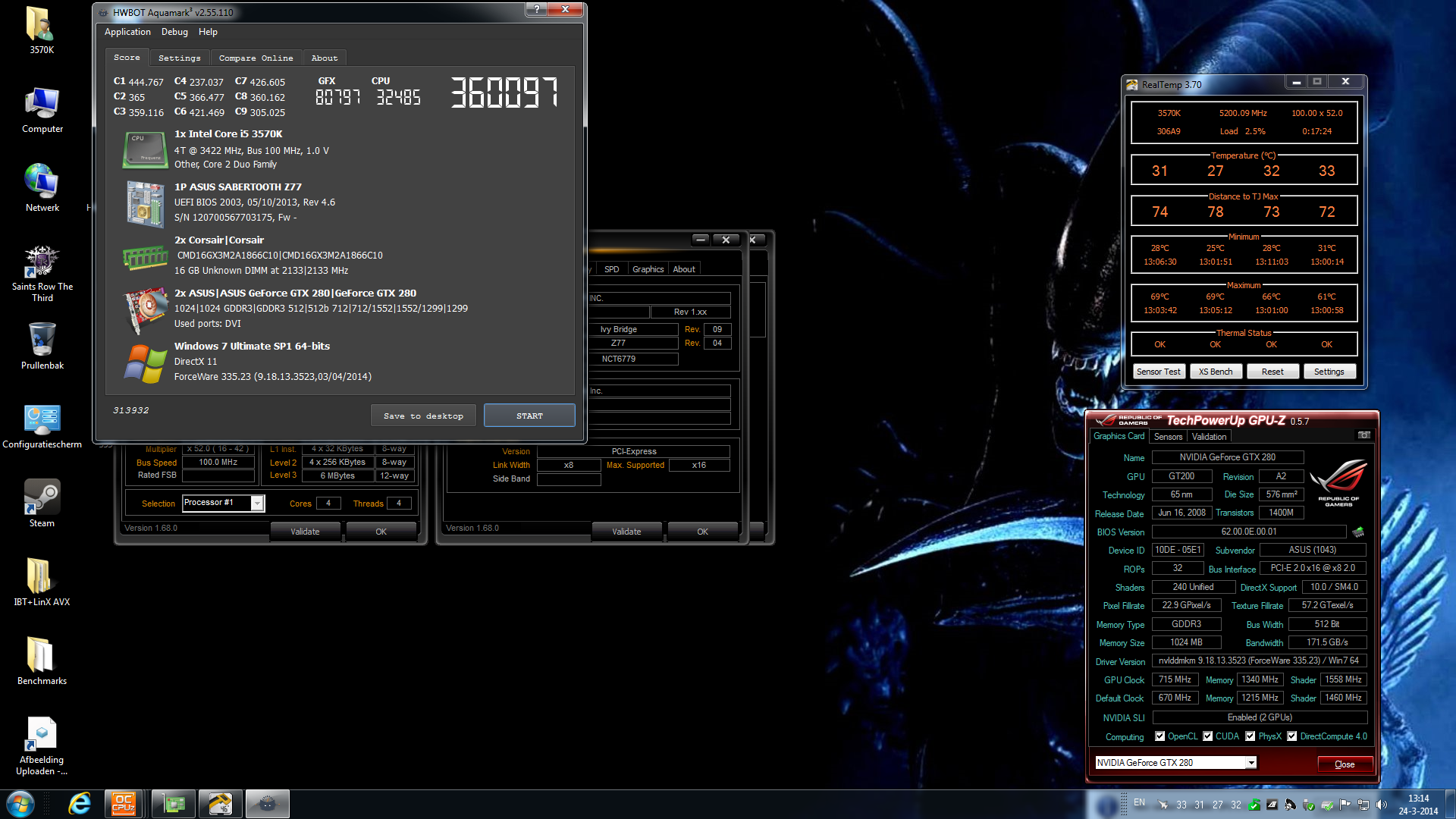Click the Windows Start orb

tap(20, 804)
